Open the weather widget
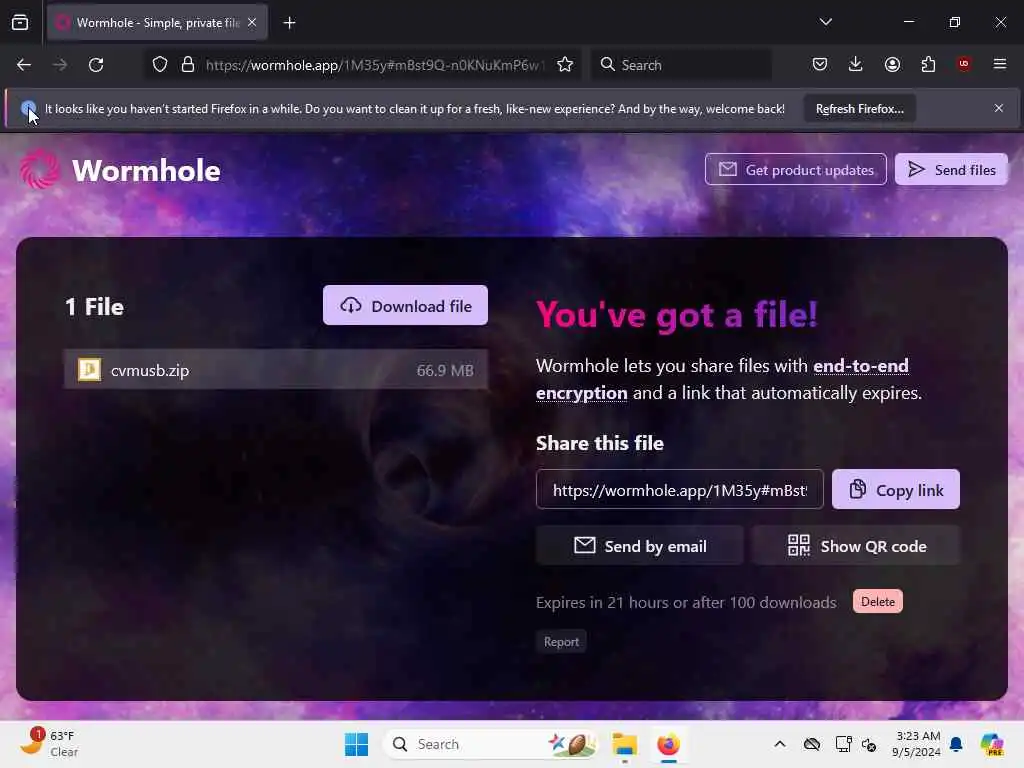The image size is (1024, 768). [x=49, y=744]
